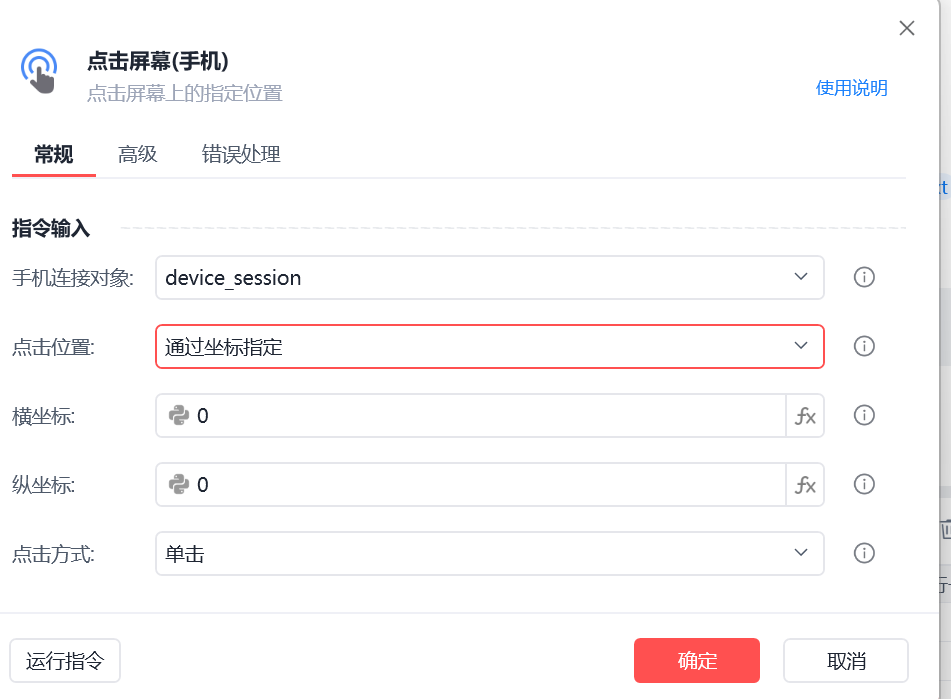Click the 运行指令 button
951x699 pixels.
[65, 660]
